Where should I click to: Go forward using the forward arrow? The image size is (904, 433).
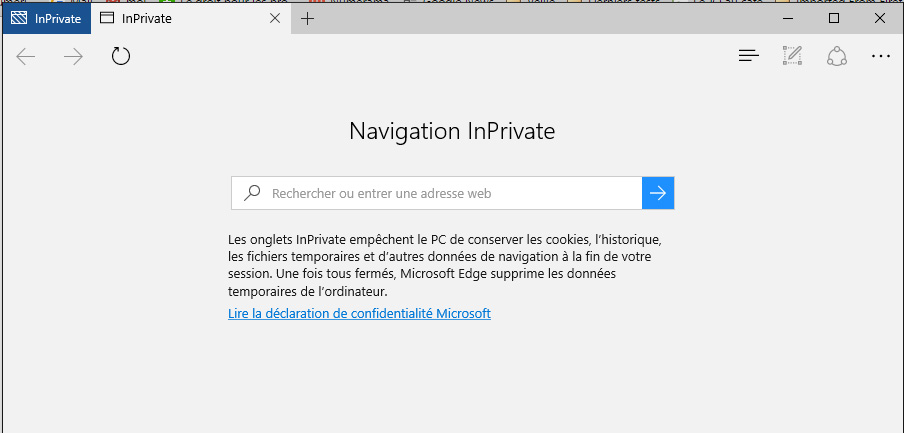73,57
